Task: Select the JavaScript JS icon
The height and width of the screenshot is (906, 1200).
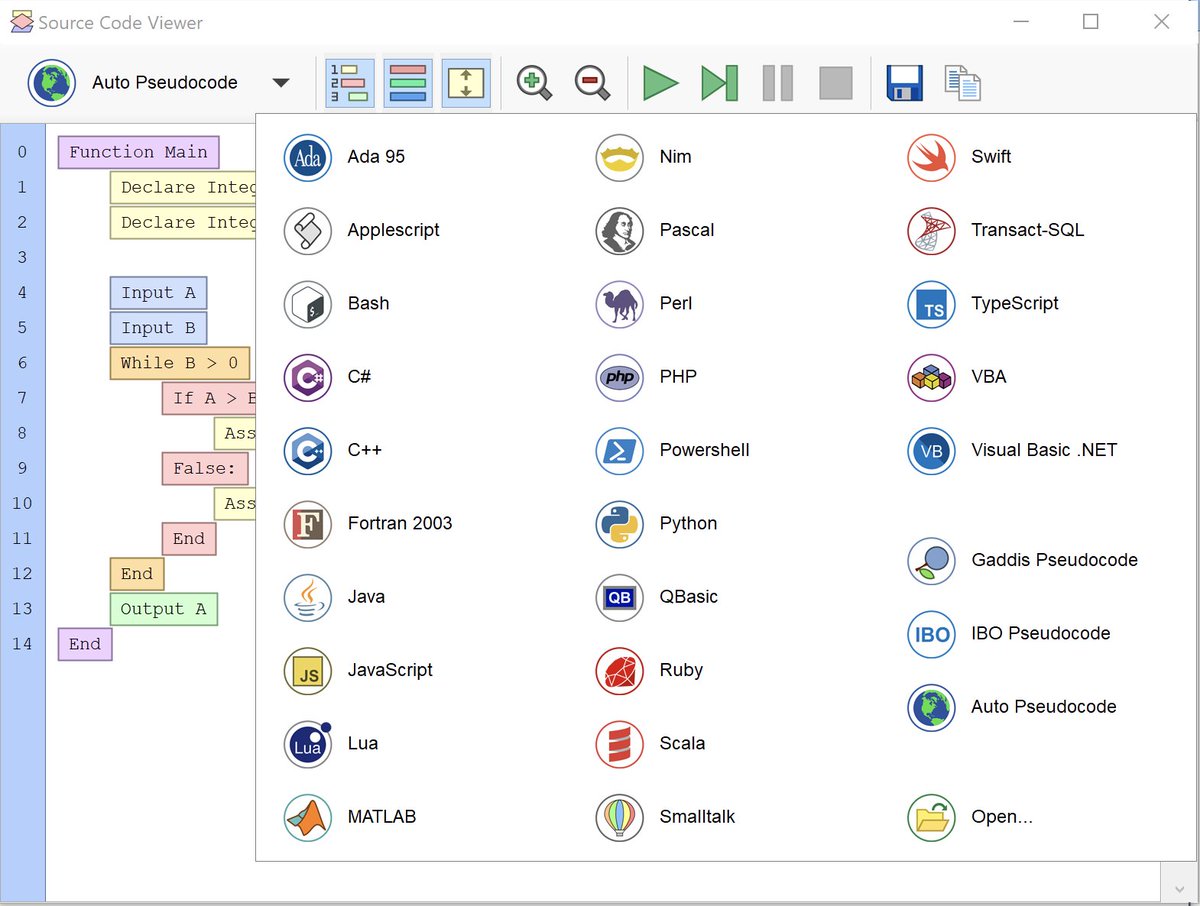Action: [x=307, y=670]
